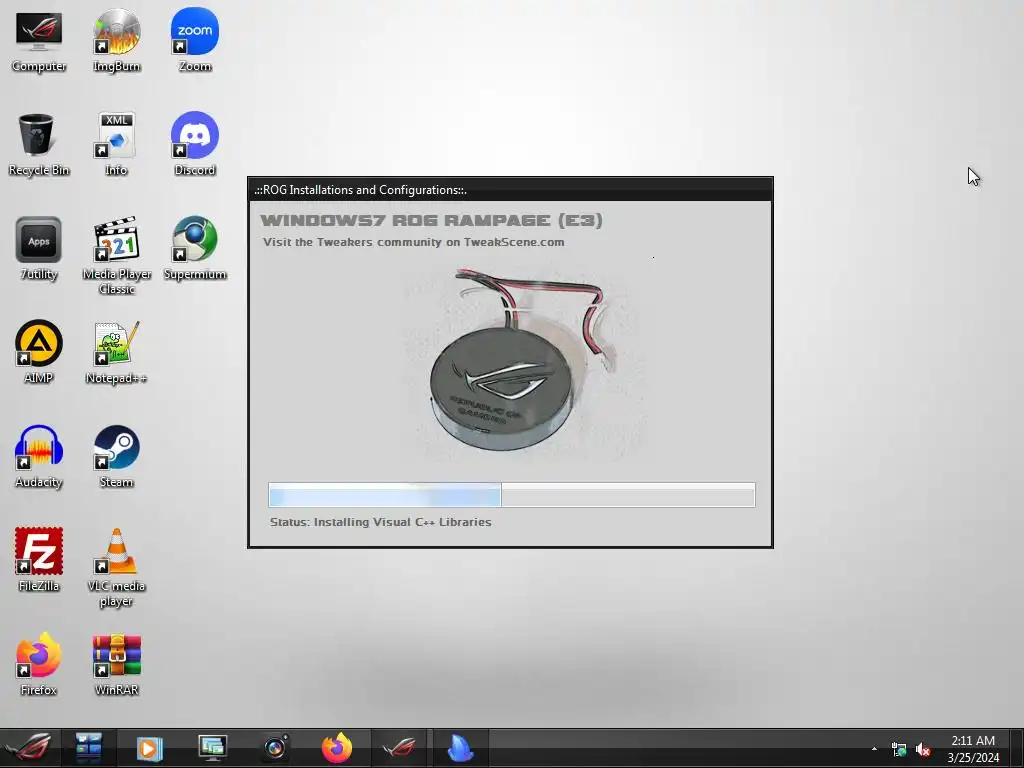Open the clock showing 2:11 AM
Image resolution: width=1024 pixels, height=768 pixels.
click(x=973, y=749)
